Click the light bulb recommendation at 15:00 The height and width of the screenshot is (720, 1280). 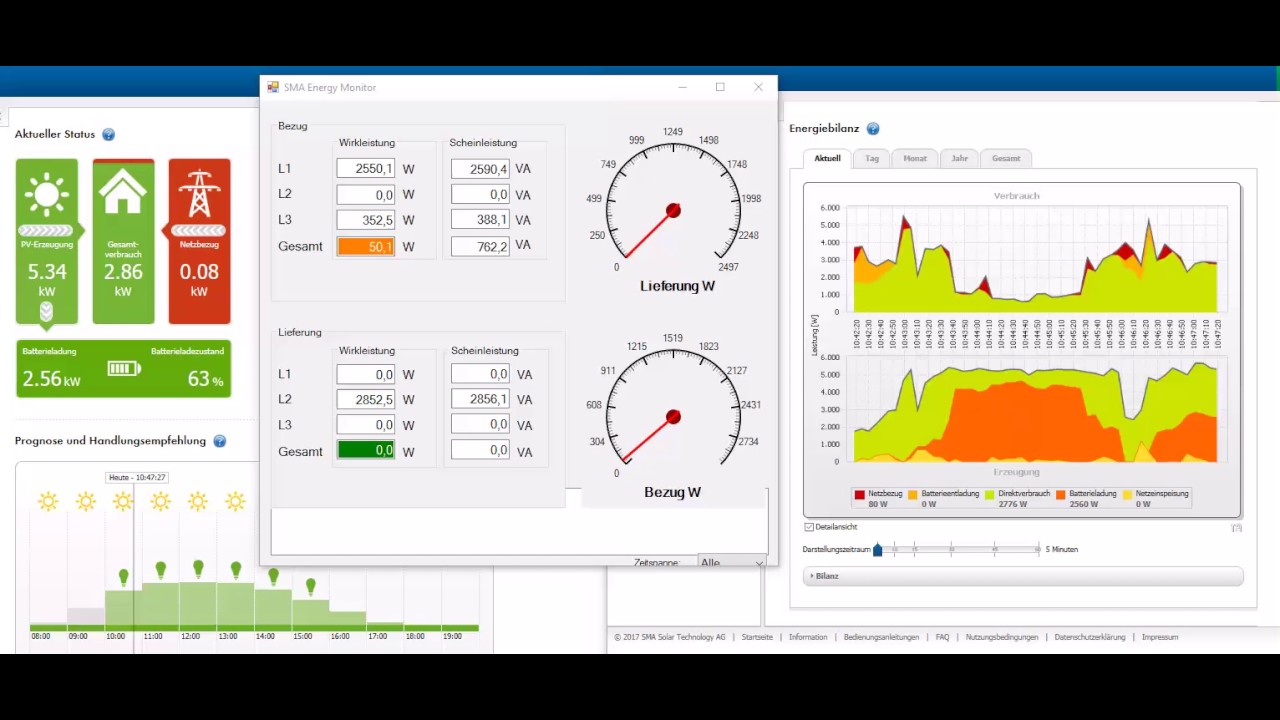point(311,586)
